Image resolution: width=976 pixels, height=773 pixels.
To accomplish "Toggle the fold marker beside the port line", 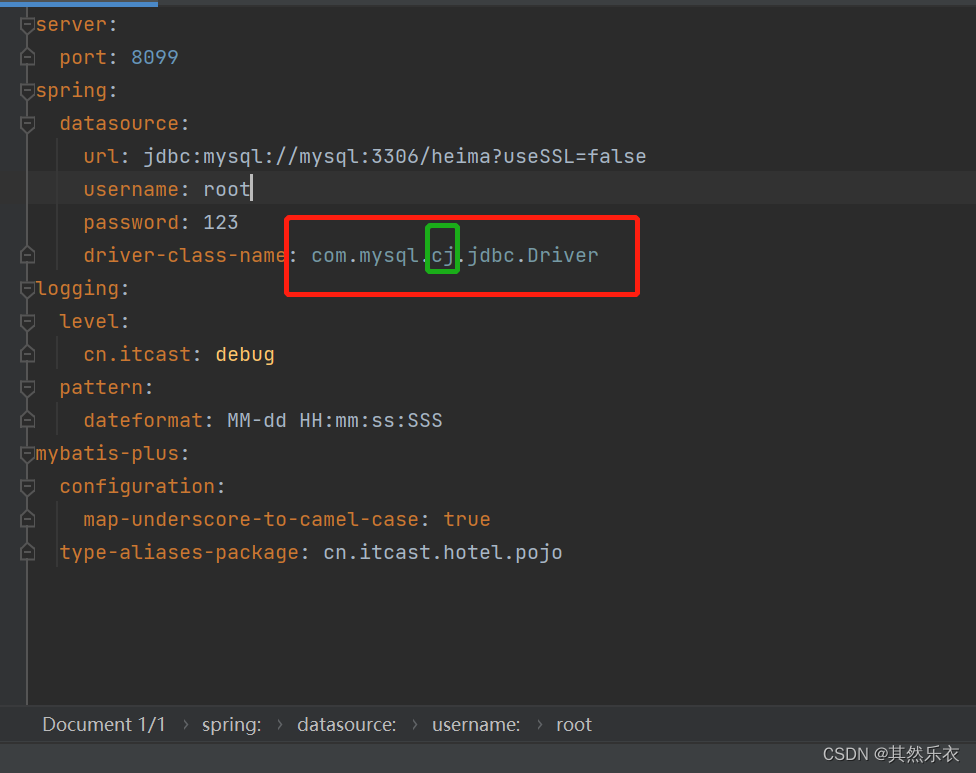I will (x=27, y=57).
